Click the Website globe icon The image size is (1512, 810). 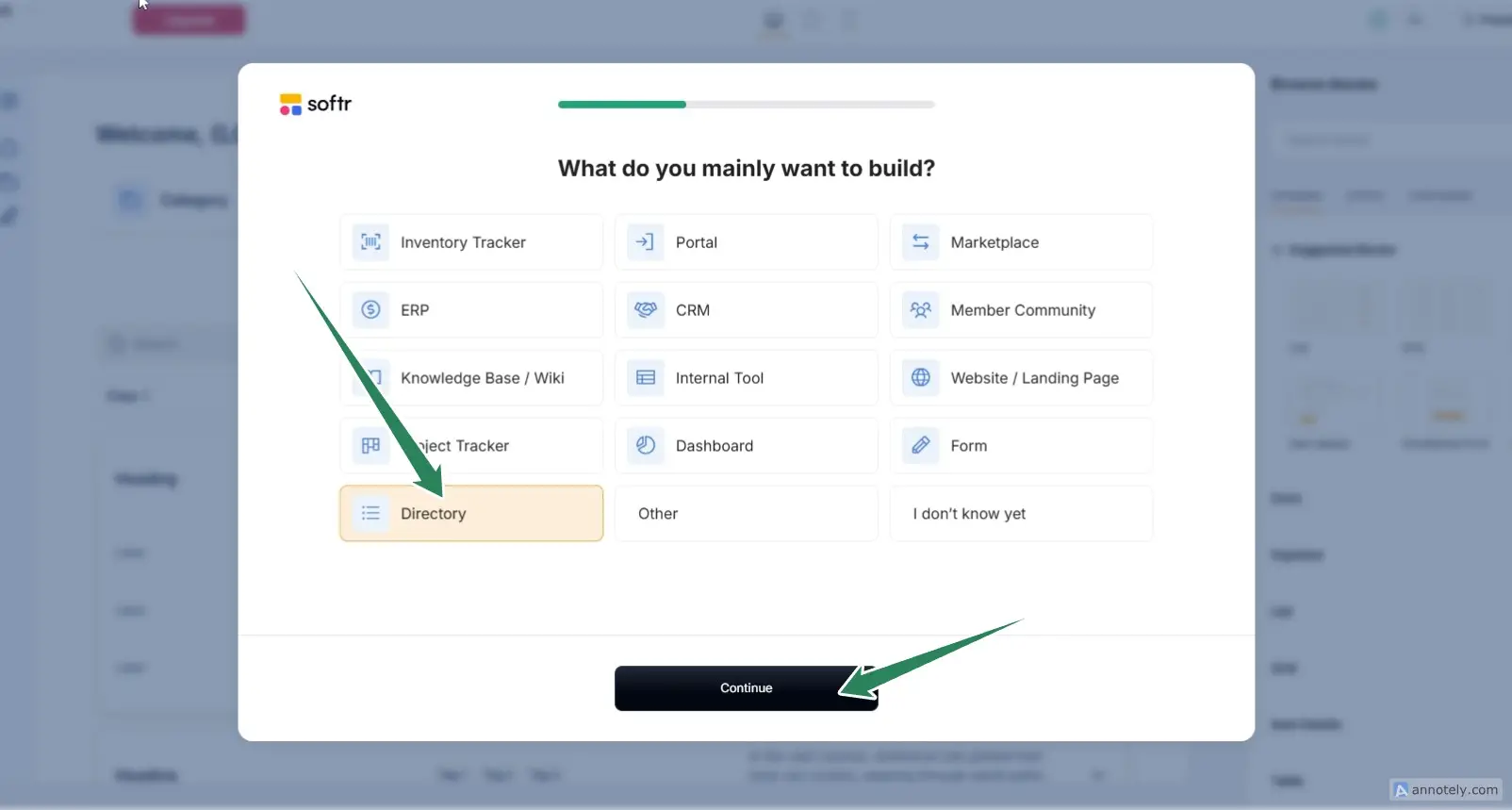coord(921,378)
